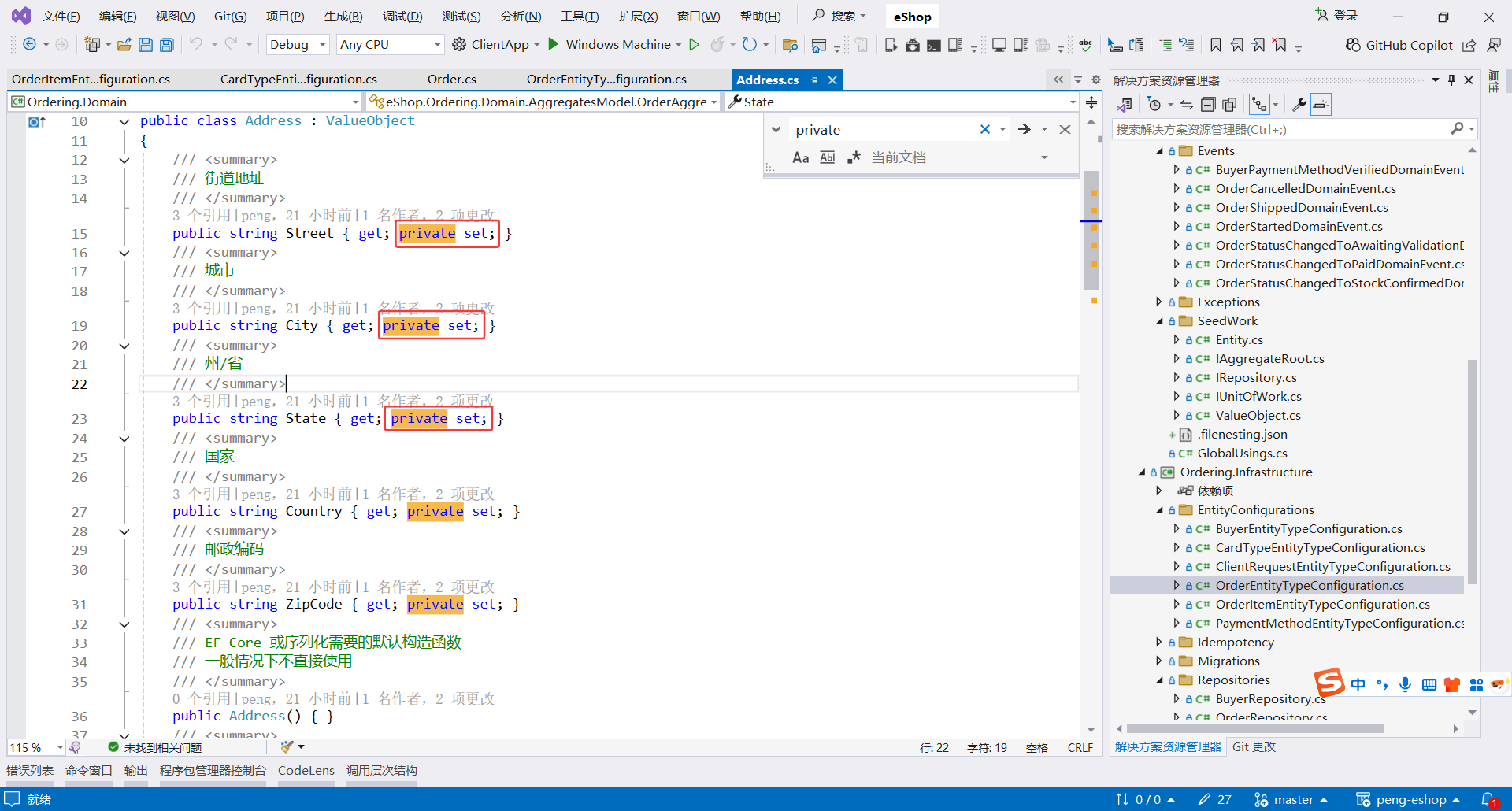Screen dimensions: 1512x811
Task: Toggle a bookmark on the current line
Action: coord(1216,45)
